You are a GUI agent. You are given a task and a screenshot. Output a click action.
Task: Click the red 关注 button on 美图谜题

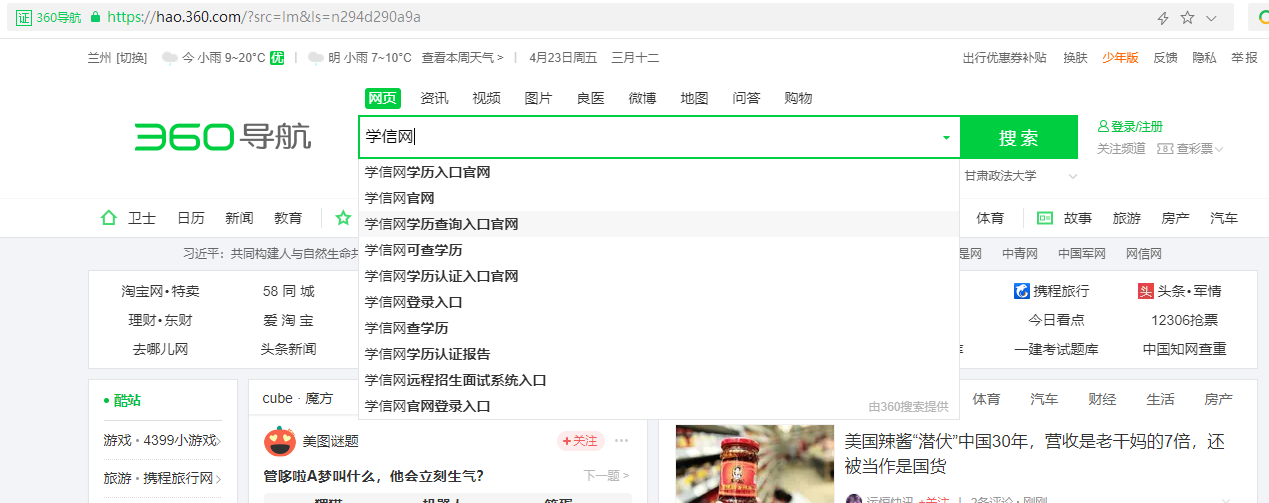(x=581, y=440)
